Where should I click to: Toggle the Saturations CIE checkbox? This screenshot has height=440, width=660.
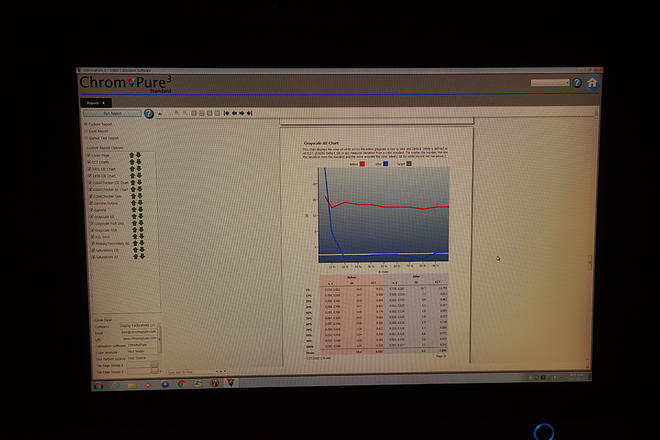93,250
